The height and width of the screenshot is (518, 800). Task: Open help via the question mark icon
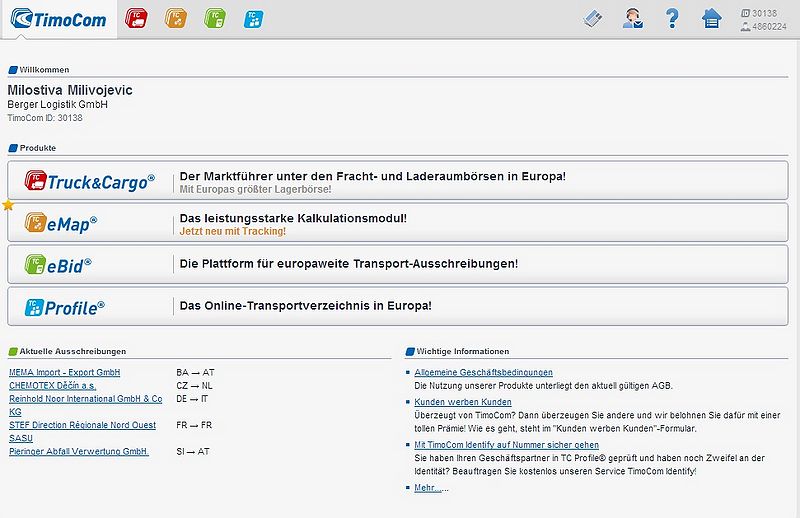point(672,18)
